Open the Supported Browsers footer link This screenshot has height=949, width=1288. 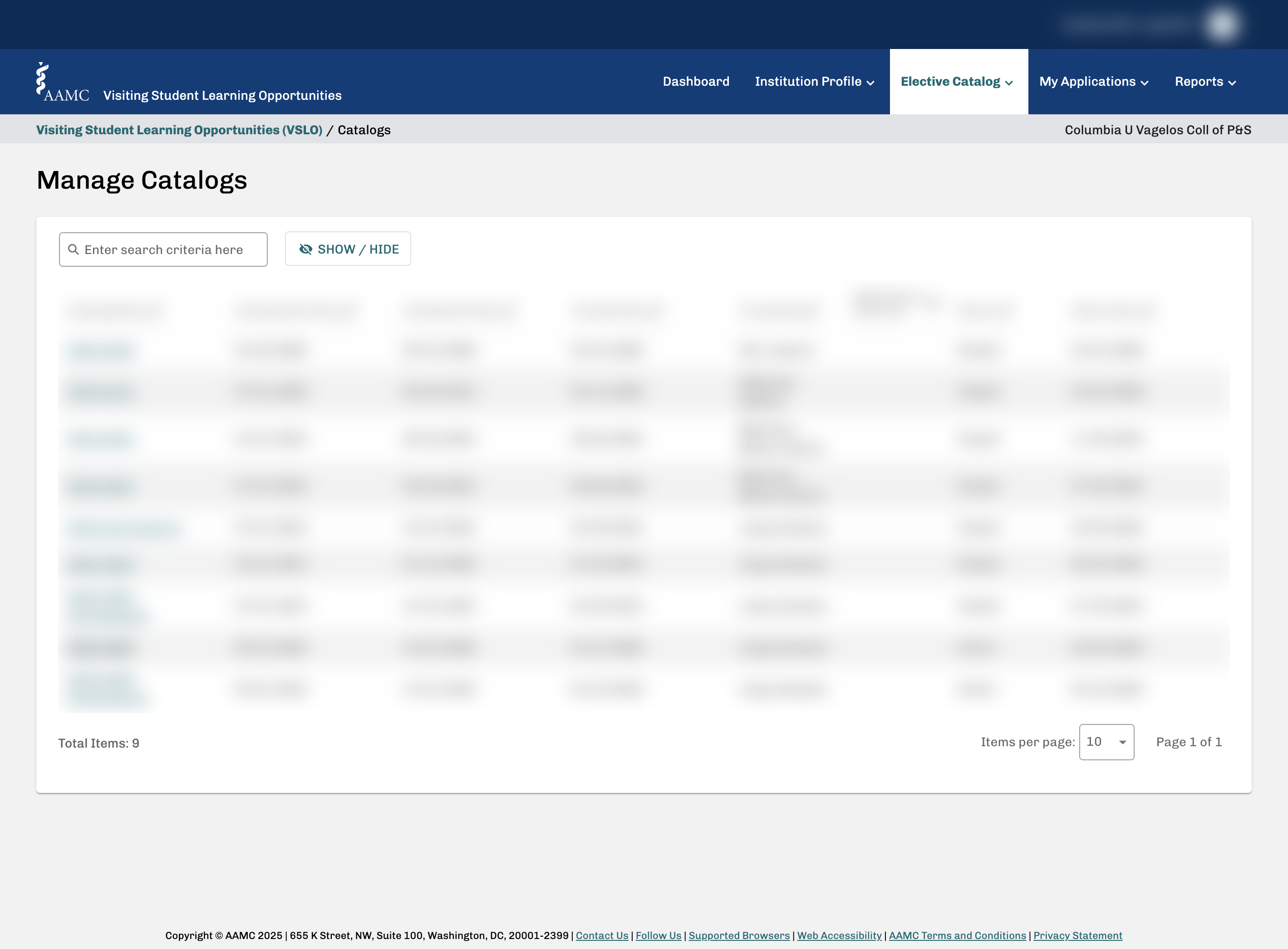(739, 935)
